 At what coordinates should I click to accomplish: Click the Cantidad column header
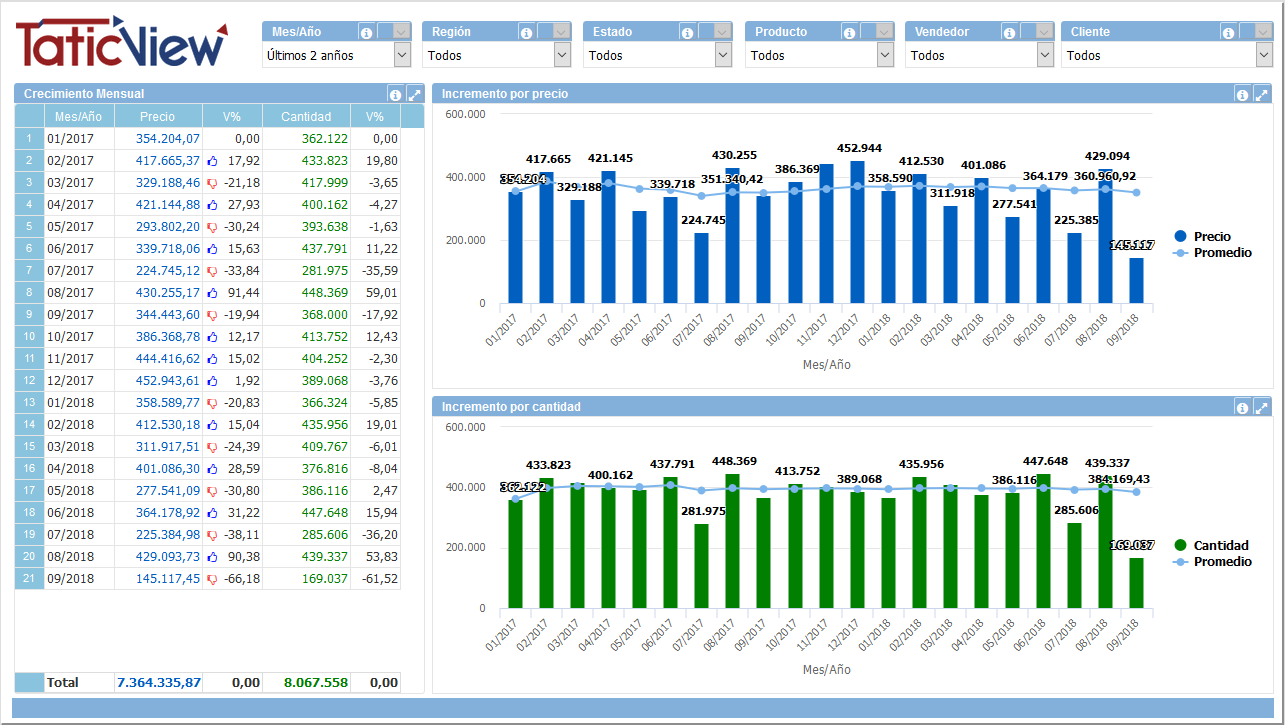coord(306,117)
